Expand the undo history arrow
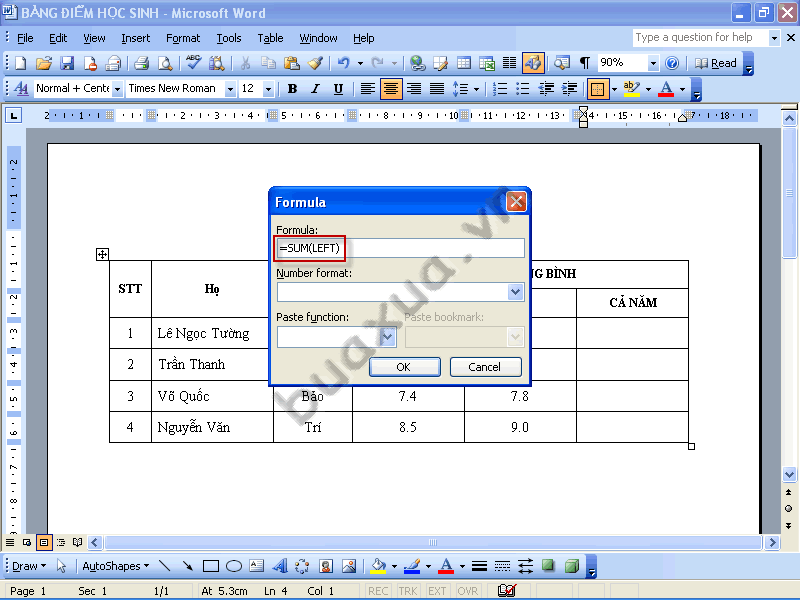800x600 pixels. (x=360, y=63)
